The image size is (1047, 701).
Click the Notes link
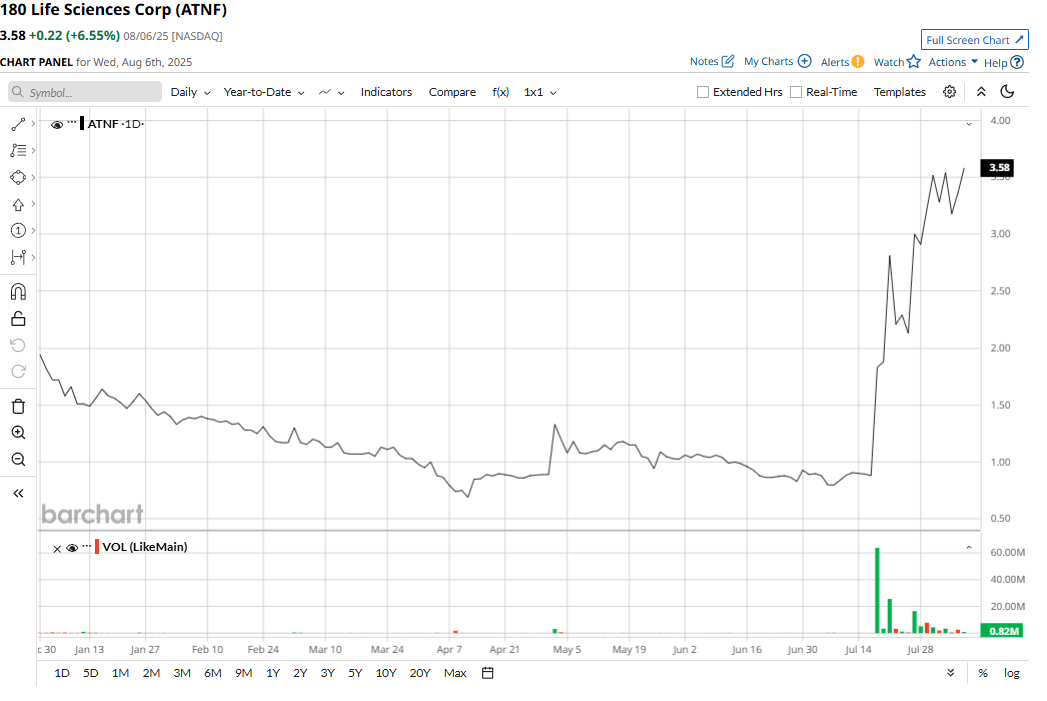704,61
